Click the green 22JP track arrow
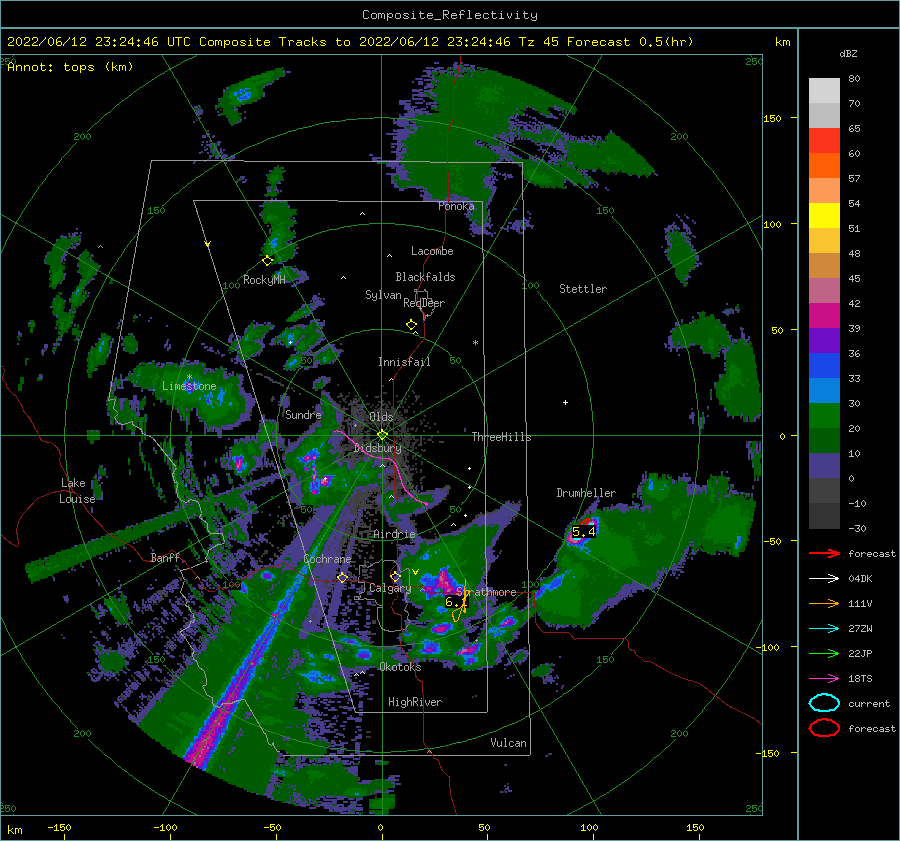Screen dimensions: 900x841 pyautogui.click(x=824, y=653)
